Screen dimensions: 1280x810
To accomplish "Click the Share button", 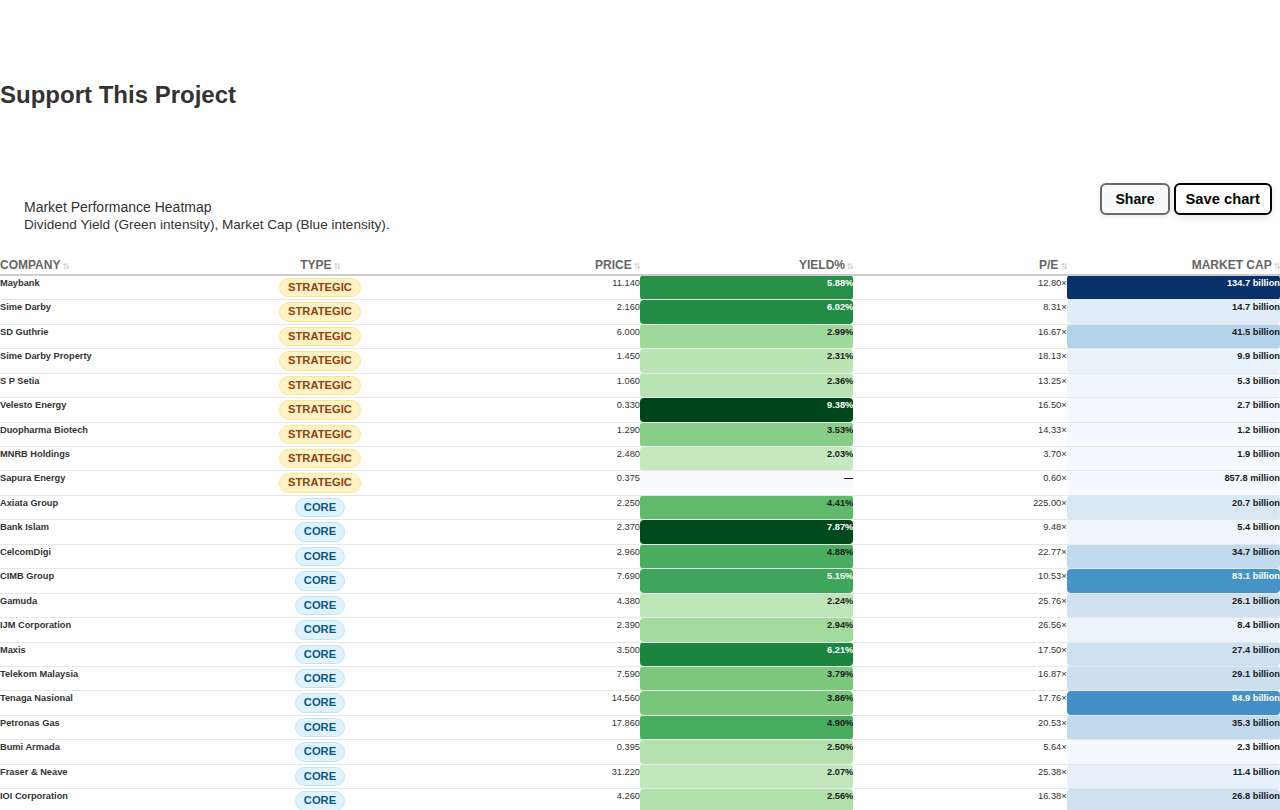I will coord(1135,199).
